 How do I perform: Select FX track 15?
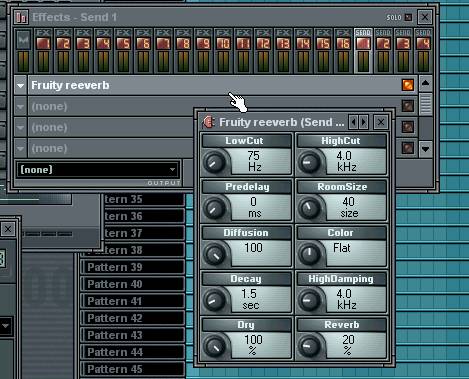point(323,51)
